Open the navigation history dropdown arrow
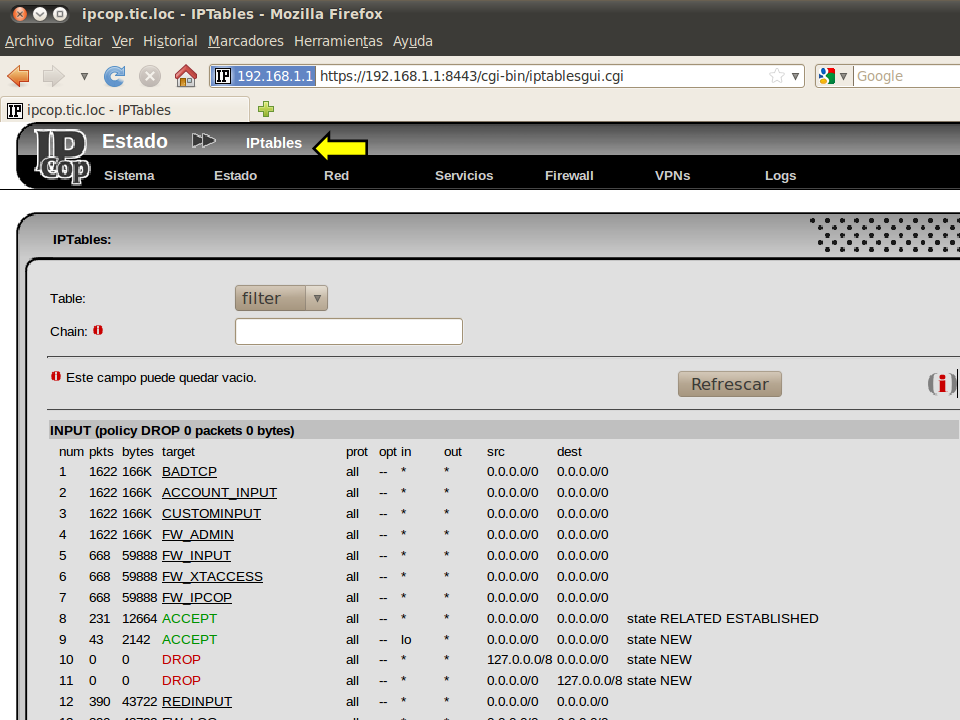960x720 pixels. [x=84, y=76]
